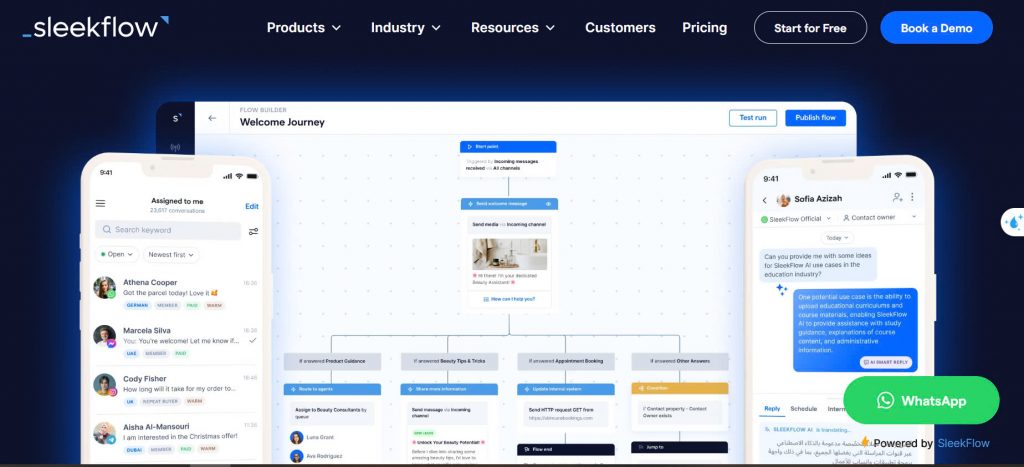Click the AI sparkle icon beside the reply

[781, 289]
